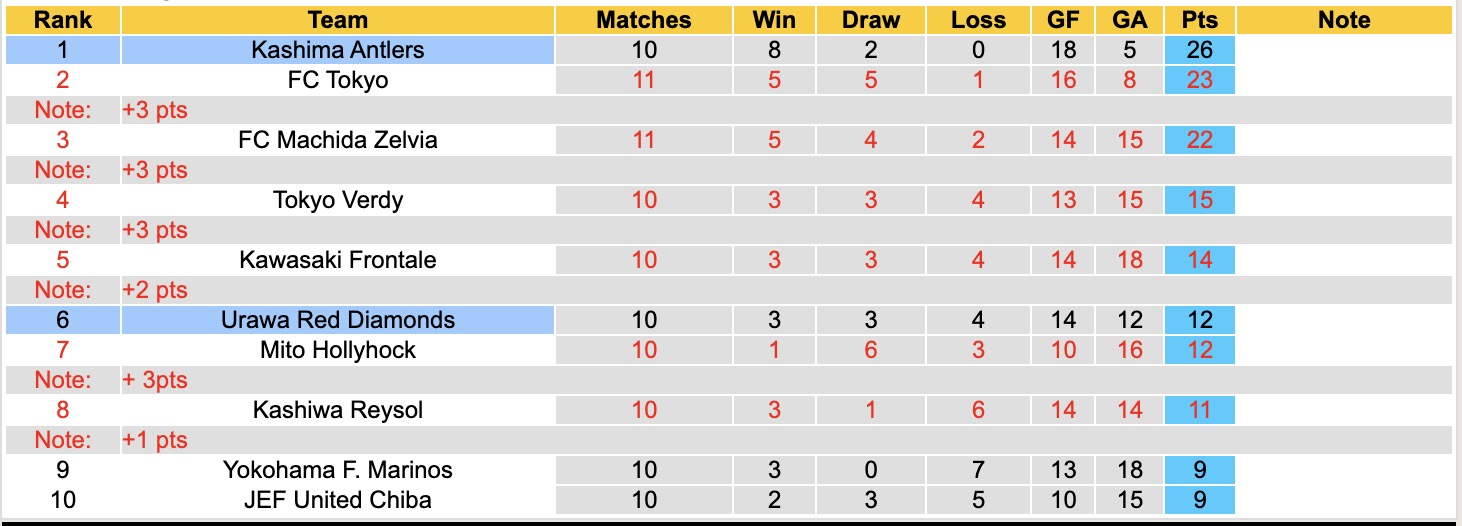Select FC Machida Zelvia in the table

(338, 140)
